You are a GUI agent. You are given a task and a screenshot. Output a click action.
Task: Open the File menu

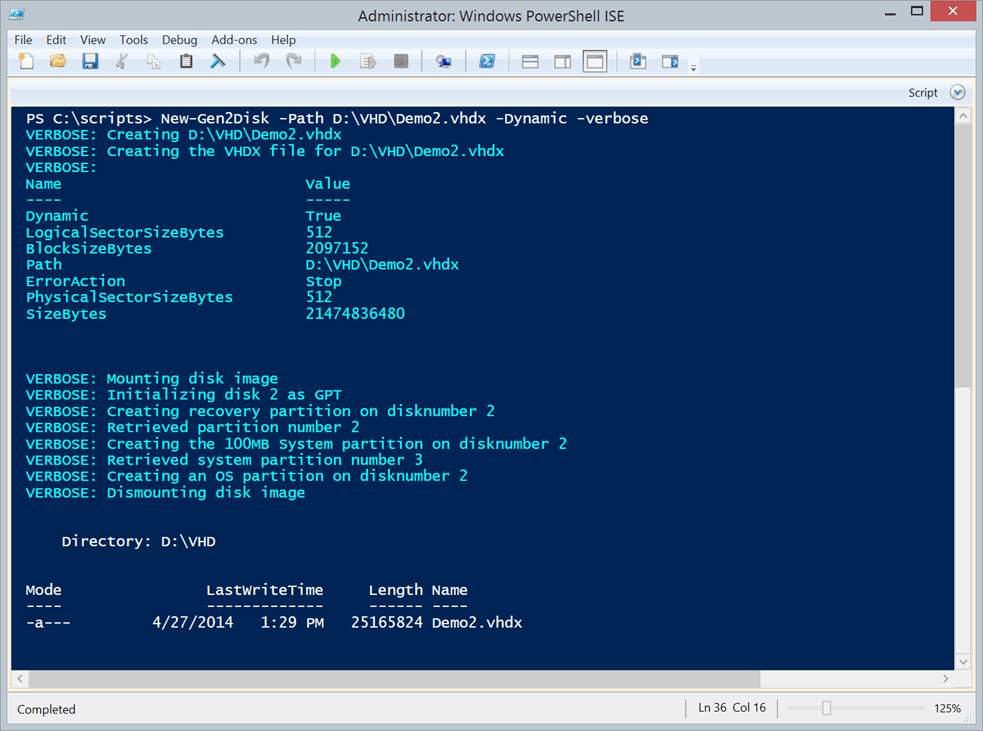click(x=23, y=39)
